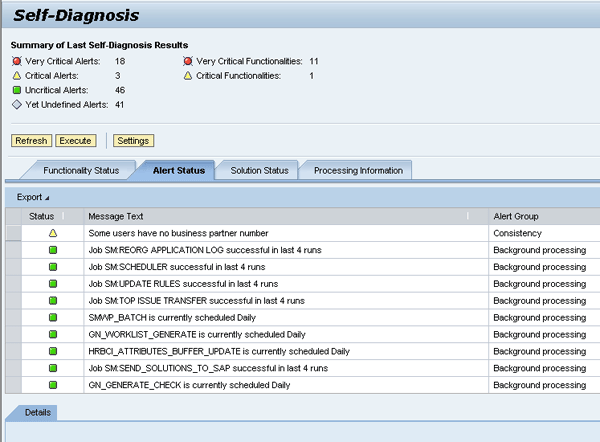Open the Export dropdown menu
600x442 pixels.
33,197
